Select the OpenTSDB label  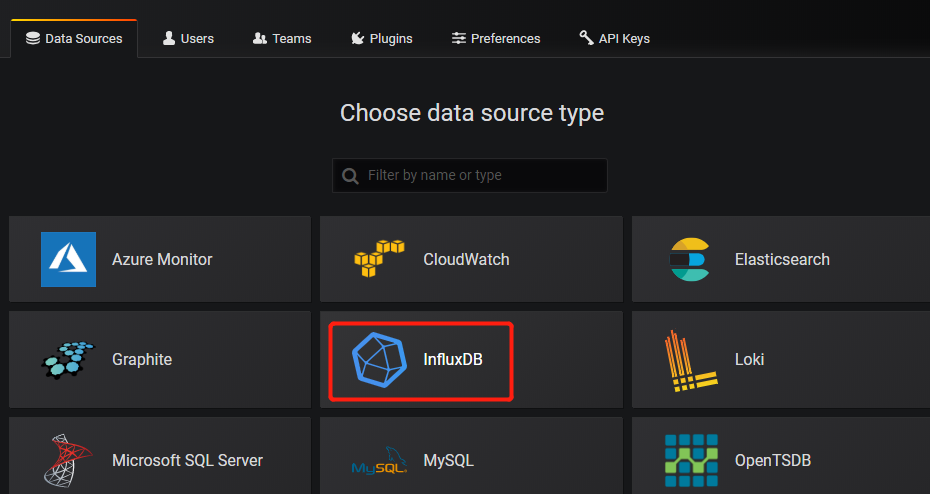773,460
